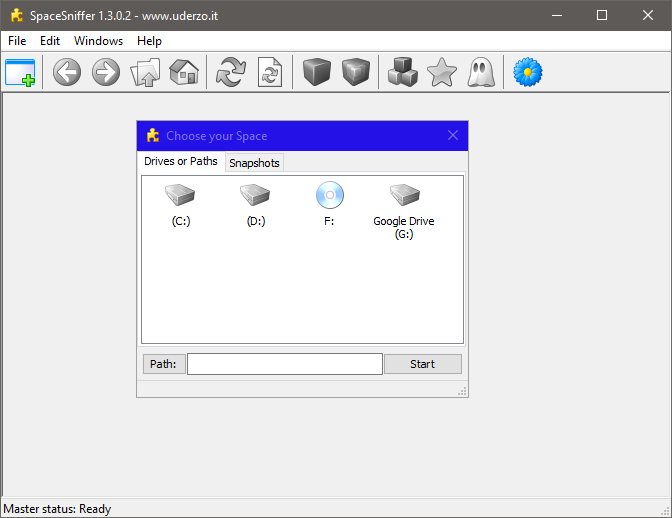Click the New View toolbar icon
672x518 pixels.
coord(20,72)
